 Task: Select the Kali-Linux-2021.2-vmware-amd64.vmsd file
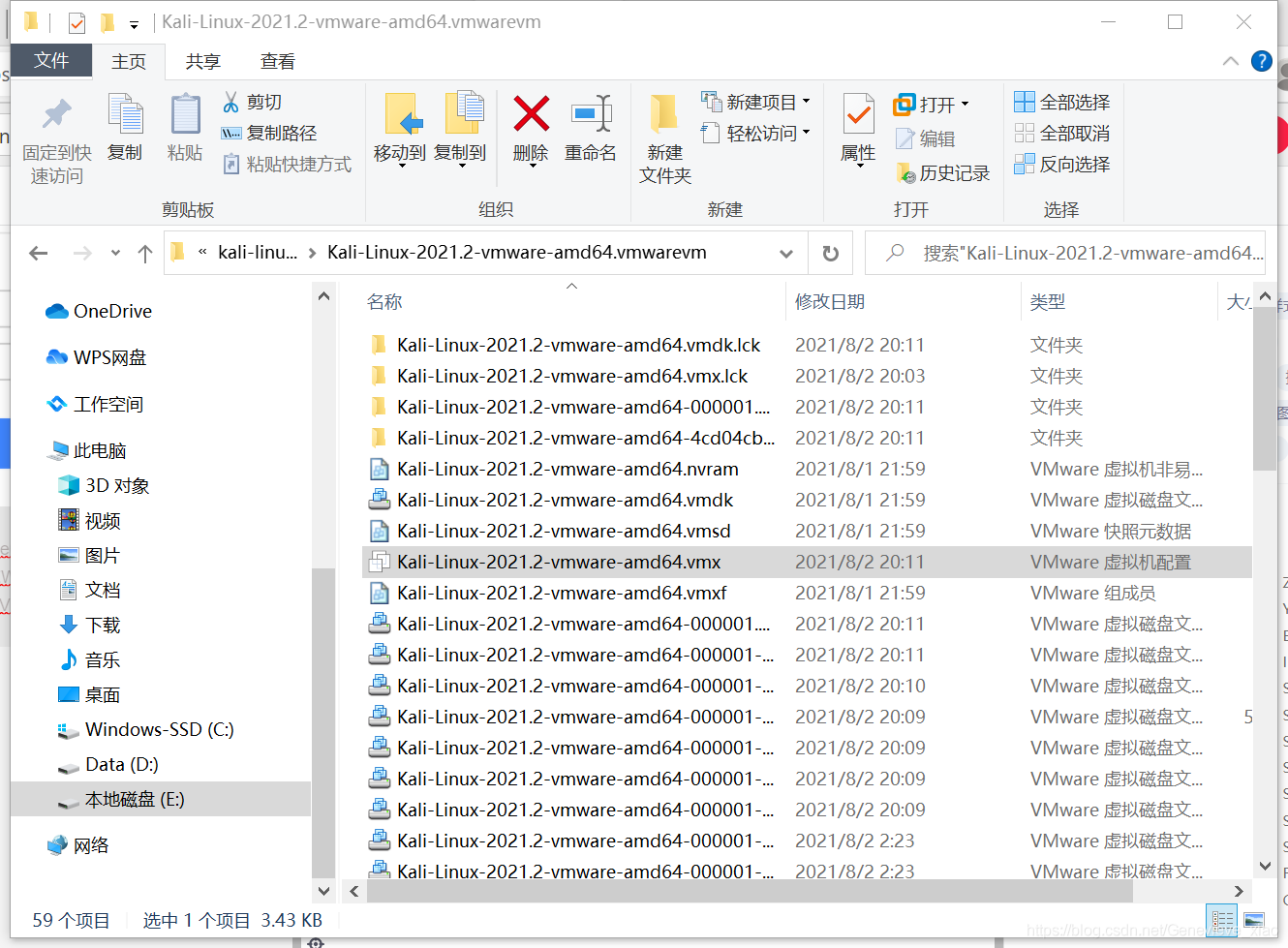pyautogui.click(x=564, y=531)
